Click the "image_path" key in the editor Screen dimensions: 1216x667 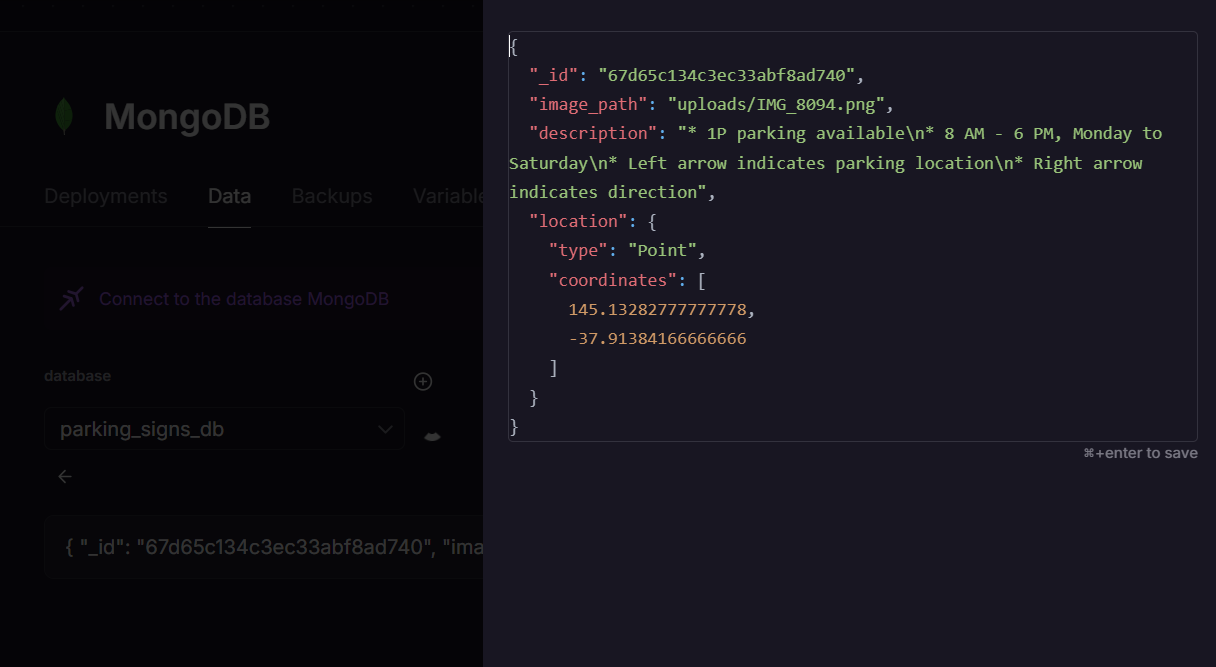[x=588, y=104]
